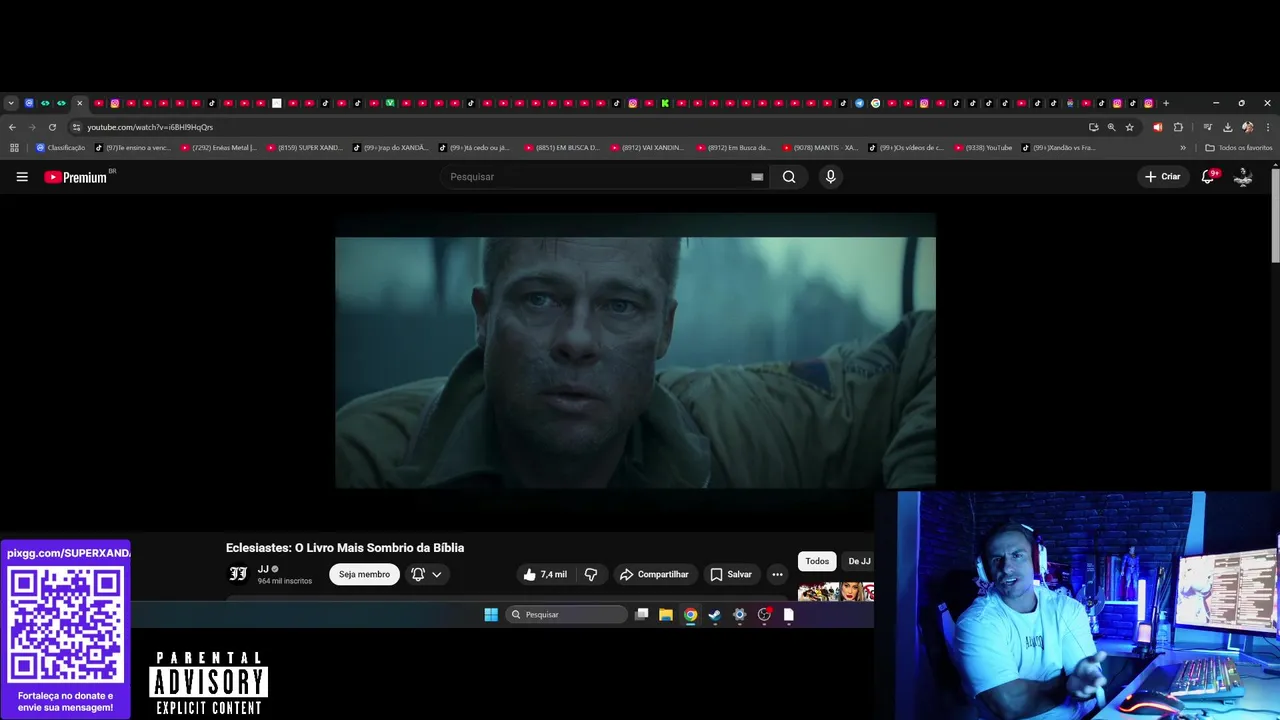Image resolution: width=1280 pixels, height=720 pixels.
Task: Select the De JJ filter chip
Action: point(859,561)
